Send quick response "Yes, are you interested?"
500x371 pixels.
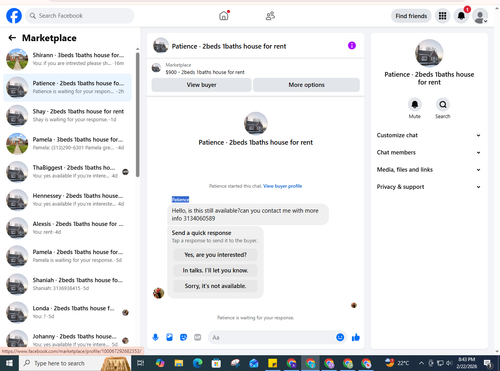pyautogui.click(x=215, y=255)
